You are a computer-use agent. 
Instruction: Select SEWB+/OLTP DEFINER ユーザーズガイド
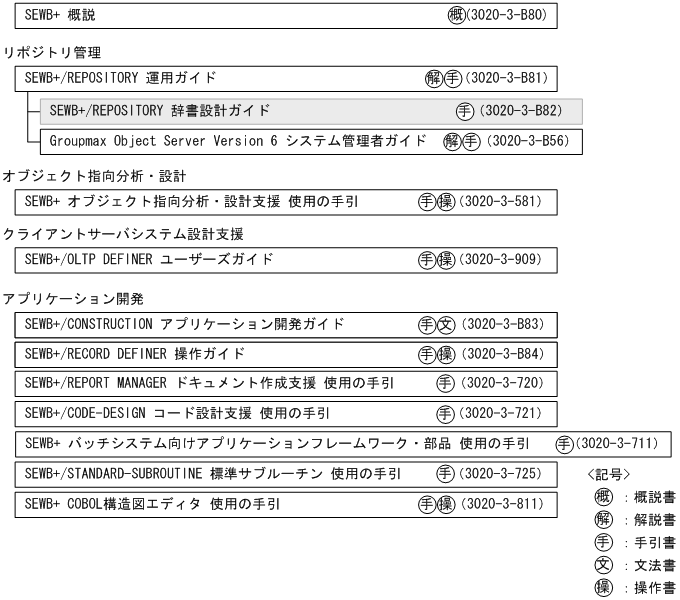pos(286,261)
